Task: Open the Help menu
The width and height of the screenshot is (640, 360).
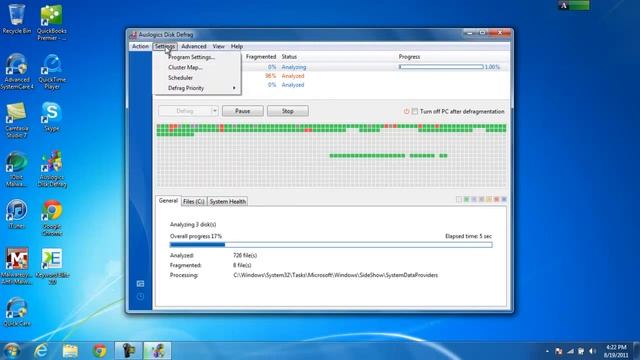Action: [237, 47]
